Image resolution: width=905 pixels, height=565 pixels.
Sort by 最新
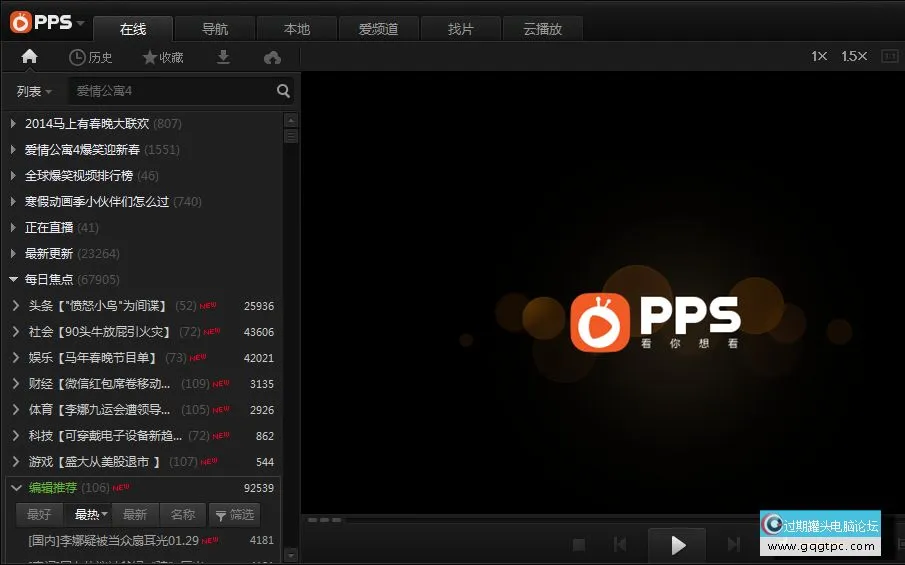(134, 515)
